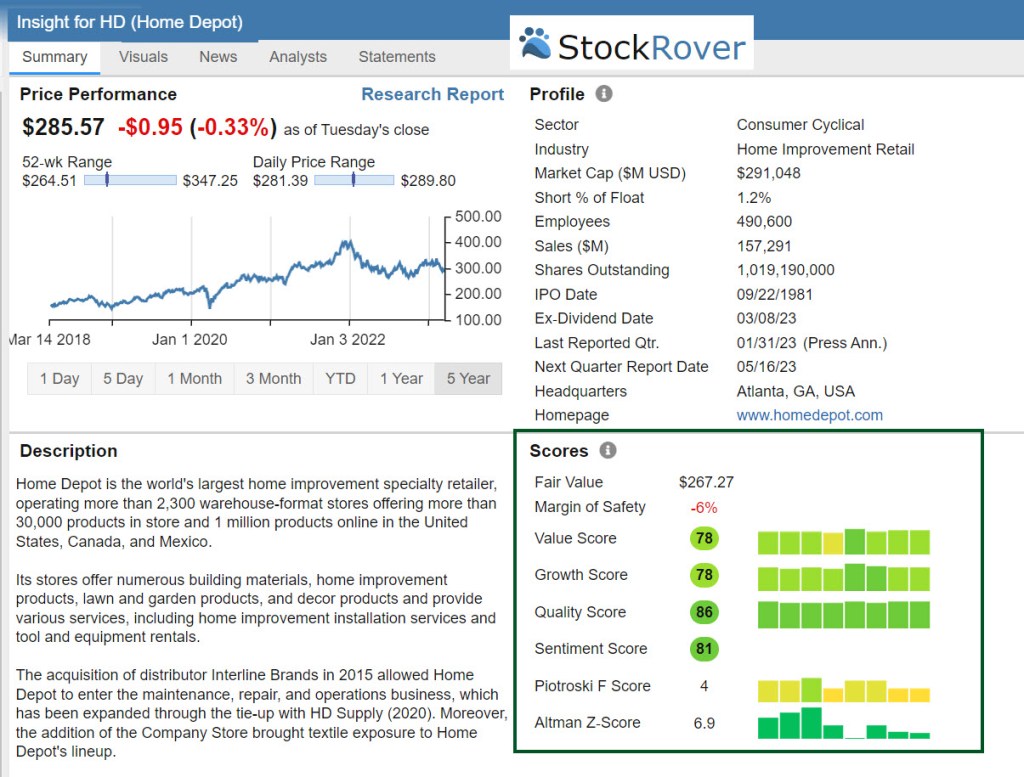The width and height of the screenshot is (1024, 777).
Task: Open the Analysts tab
Action: pos(298,57)
